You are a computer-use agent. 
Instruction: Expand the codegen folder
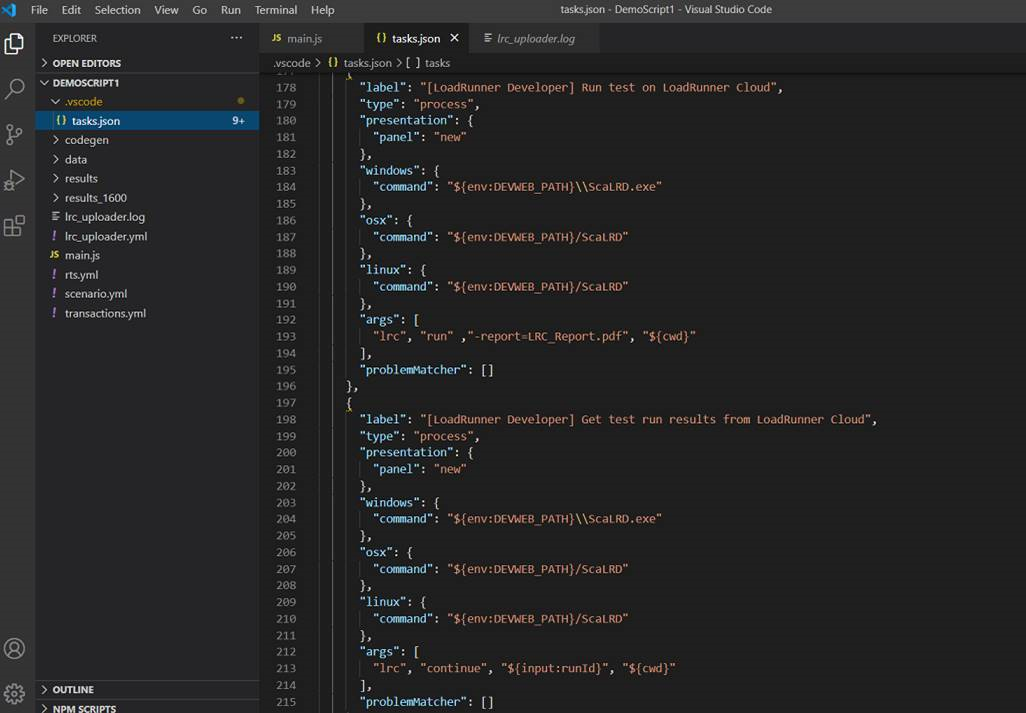click(86, 140)
